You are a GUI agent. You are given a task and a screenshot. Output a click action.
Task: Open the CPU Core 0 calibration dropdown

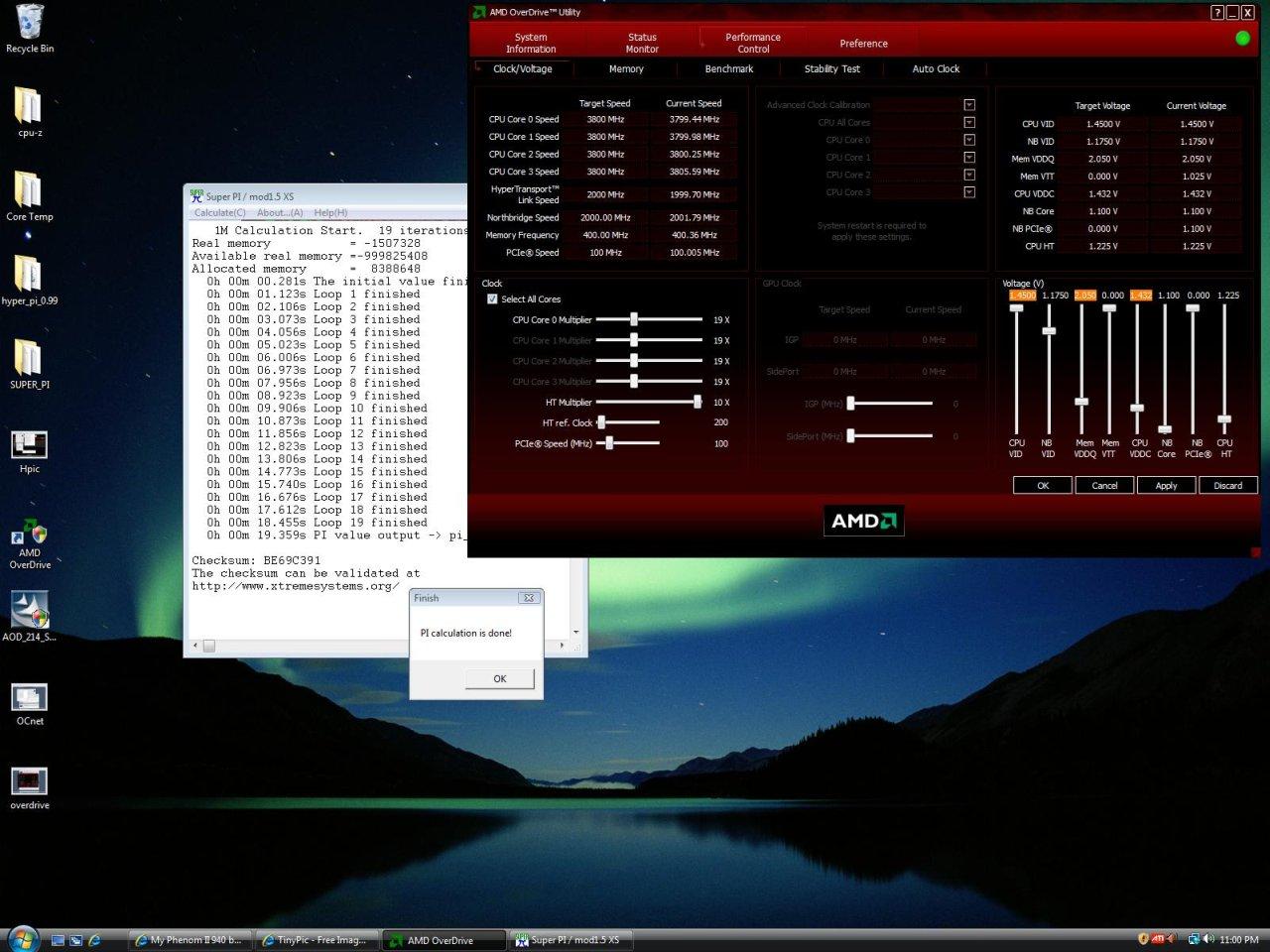click(x=969, y=140)
